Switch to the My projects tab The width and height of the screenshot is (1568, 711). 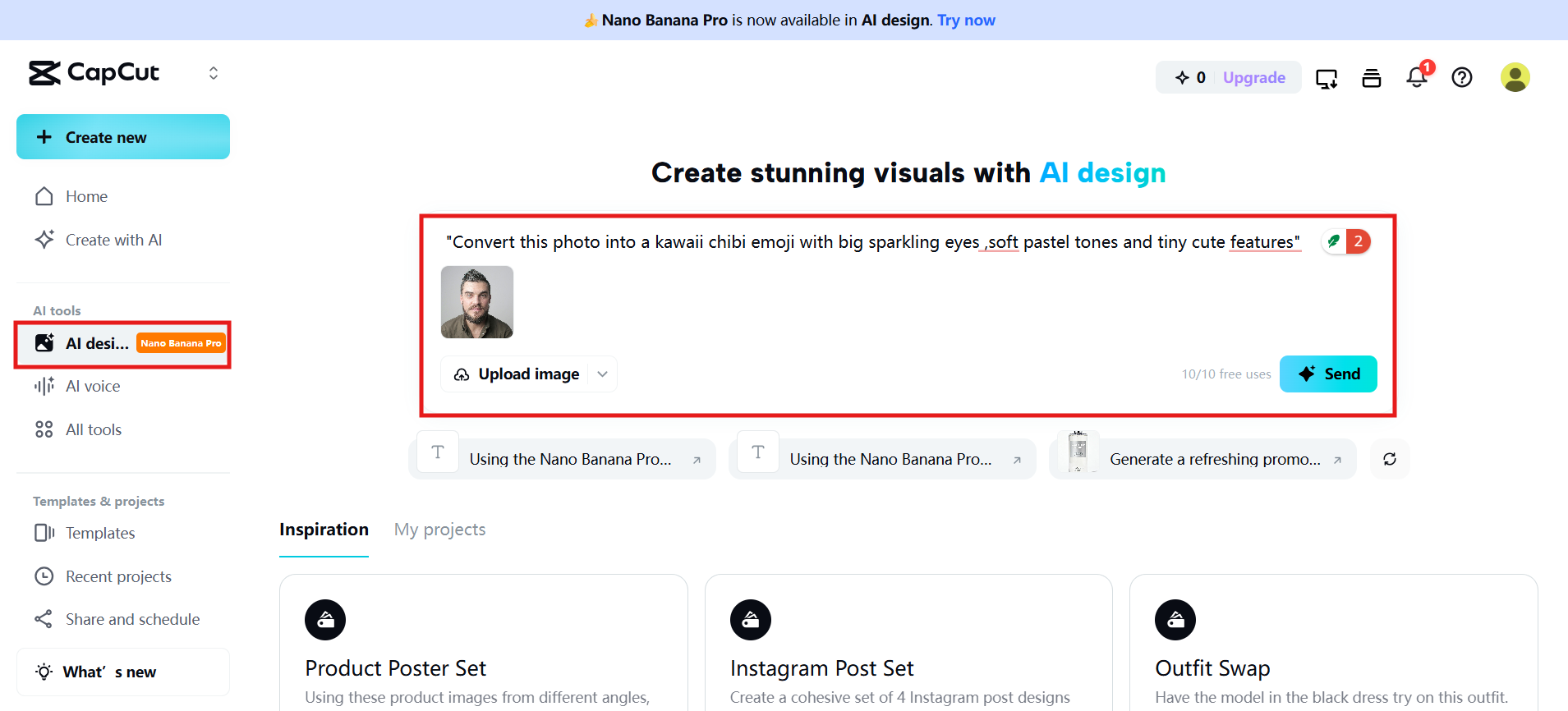pyautogui.click(x=439, y=530)
